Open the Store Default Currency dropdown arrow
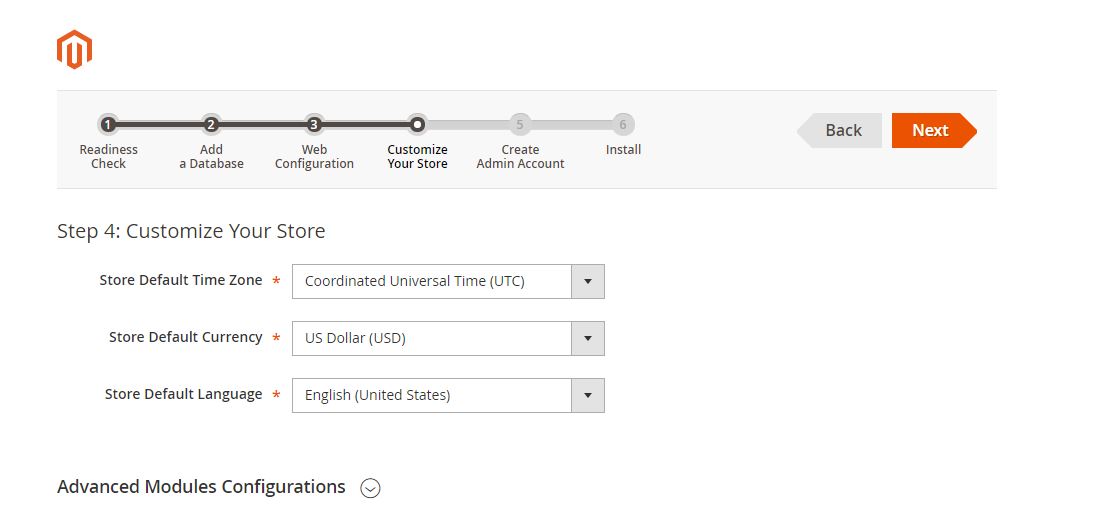 (x=588, y=339)
